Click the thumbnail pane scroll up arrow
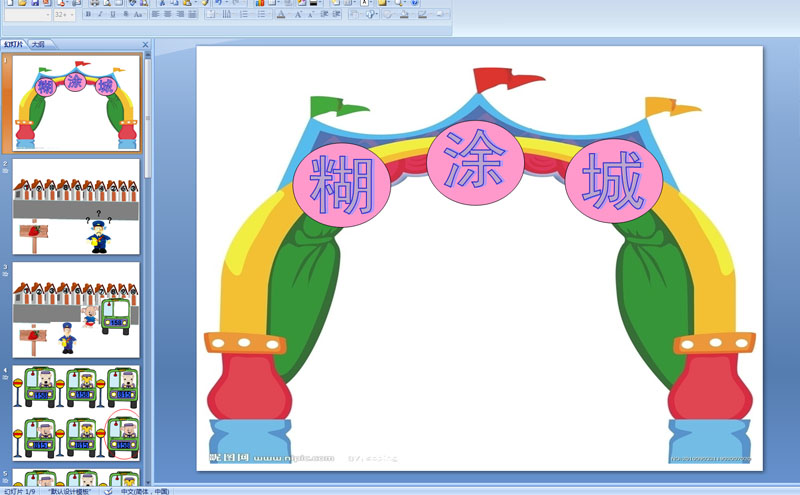The width and height of the screenshot is (800, 495). [x=148, y=55]
